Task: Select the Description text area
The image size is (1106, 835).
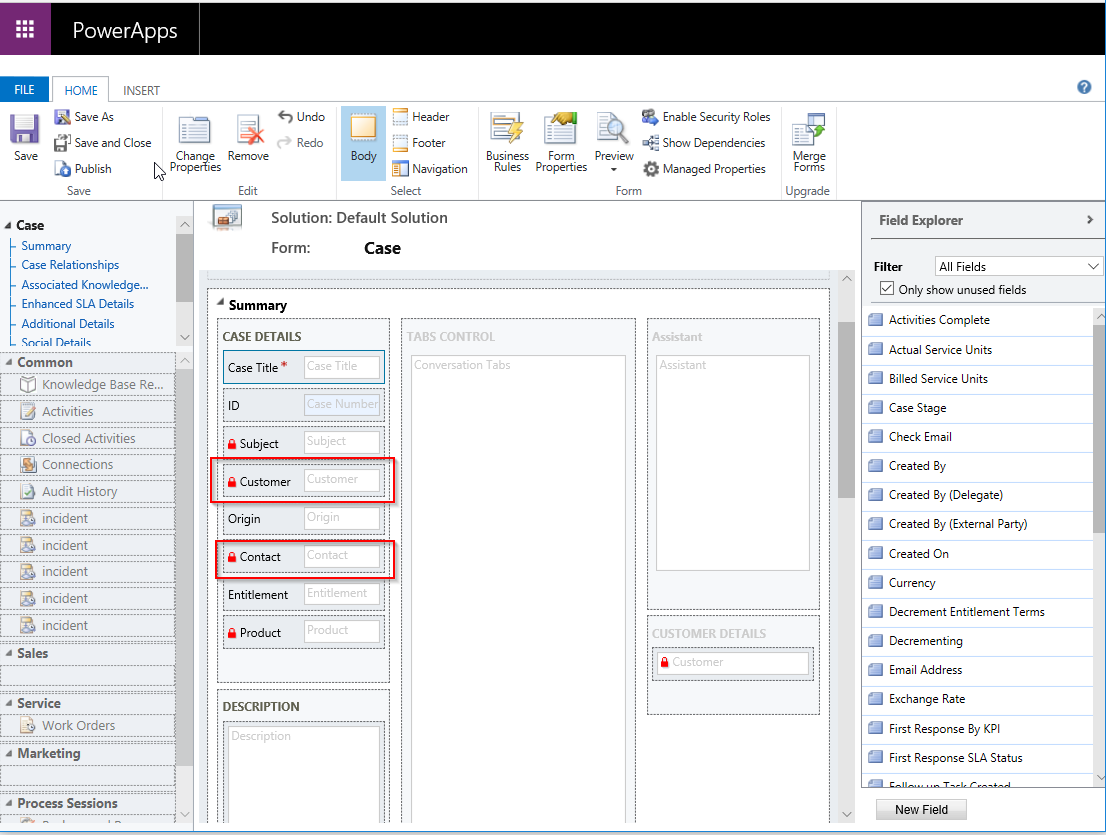Action: coord(304,774)
